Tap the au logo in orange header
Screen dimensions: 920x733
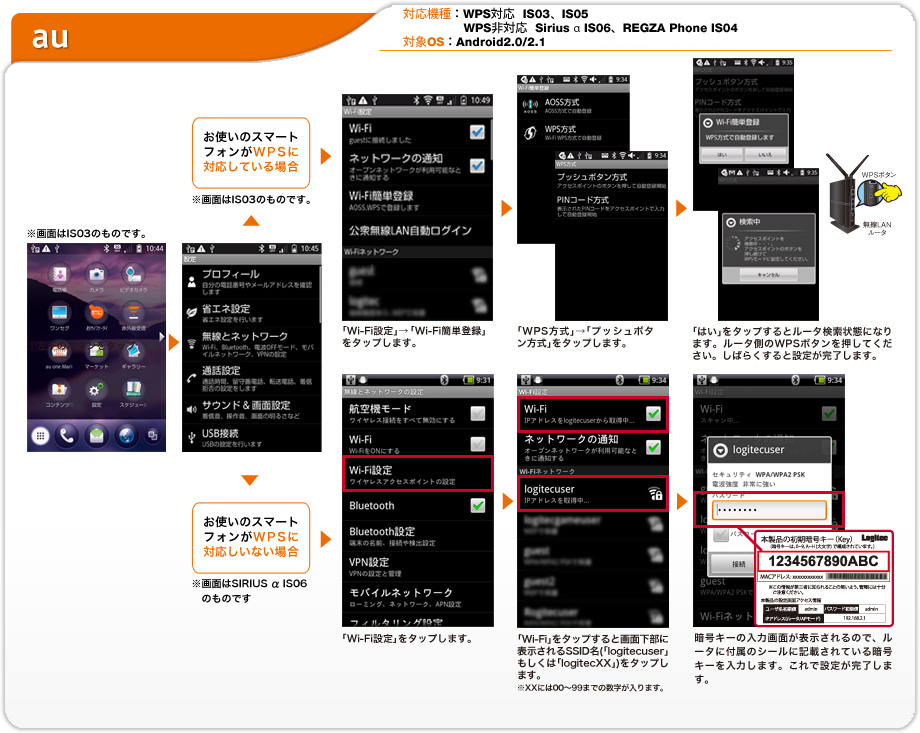coord(50,37)
